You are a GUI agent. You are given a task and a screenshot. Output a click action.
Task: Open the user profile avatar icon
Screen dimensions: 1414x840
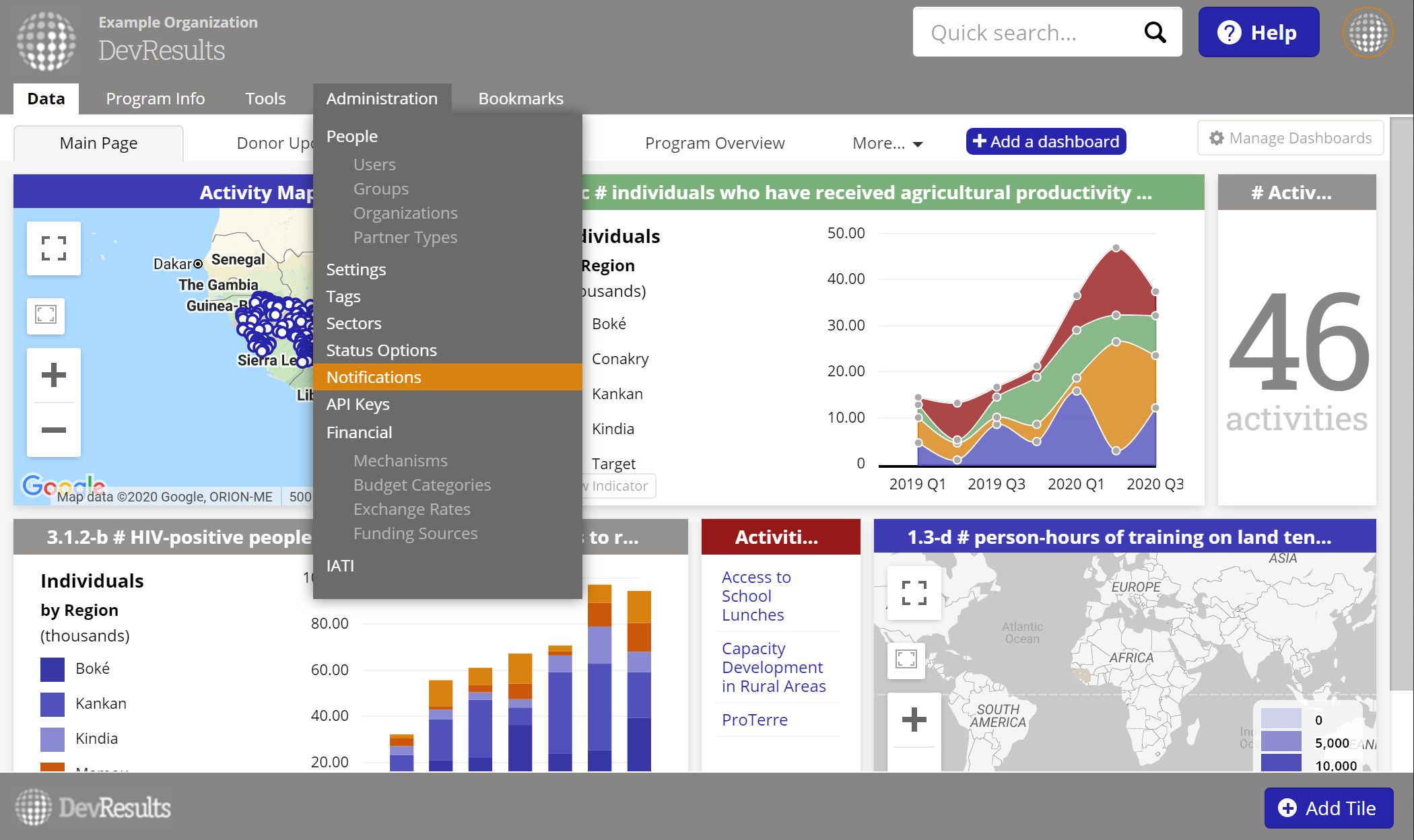tap(1368, 32)
